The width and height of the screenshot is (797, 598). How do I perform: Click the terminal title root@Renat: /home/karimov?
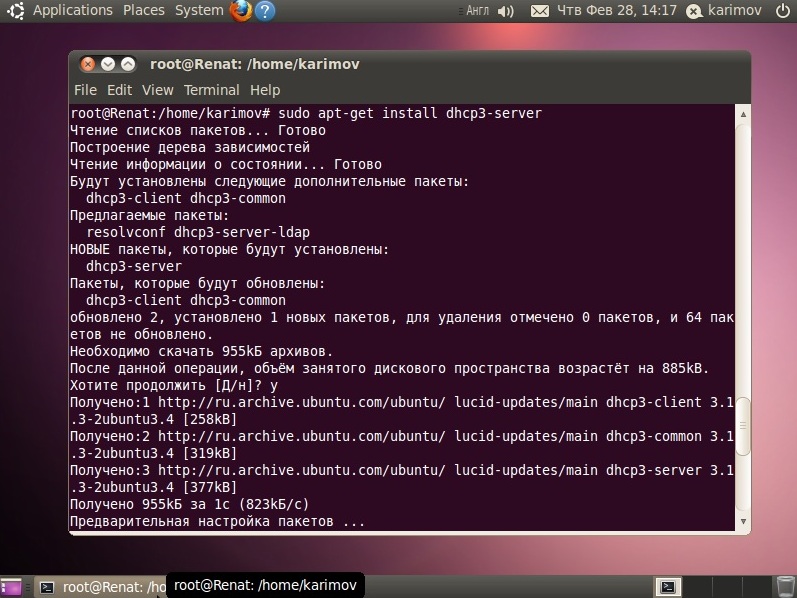pos(255,64)
